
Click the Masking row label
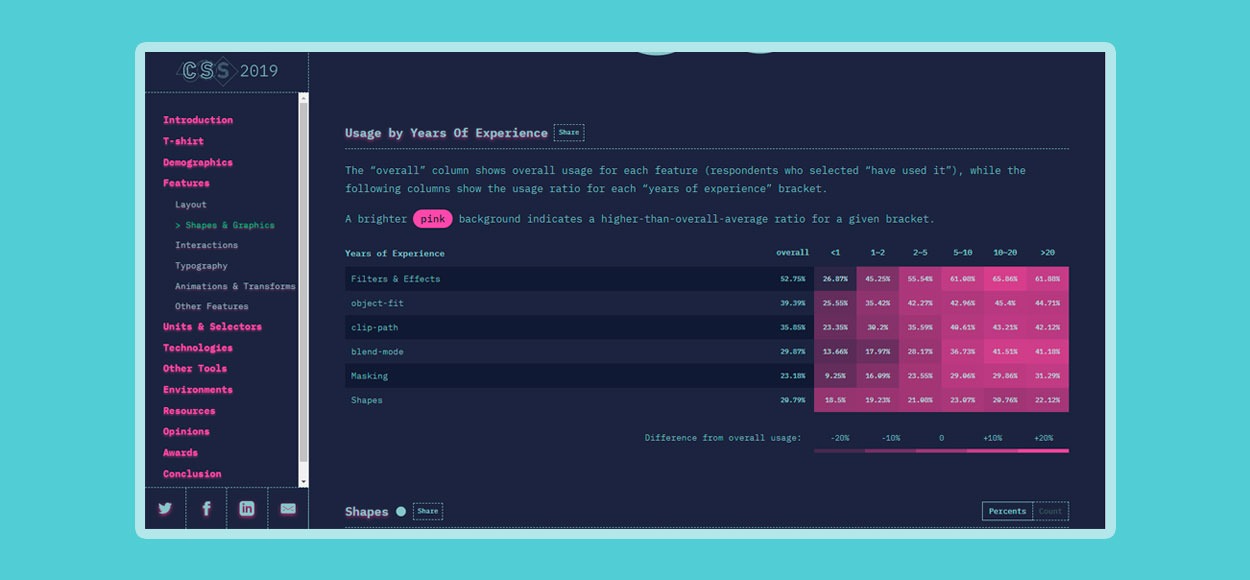(x=369, y=376)
